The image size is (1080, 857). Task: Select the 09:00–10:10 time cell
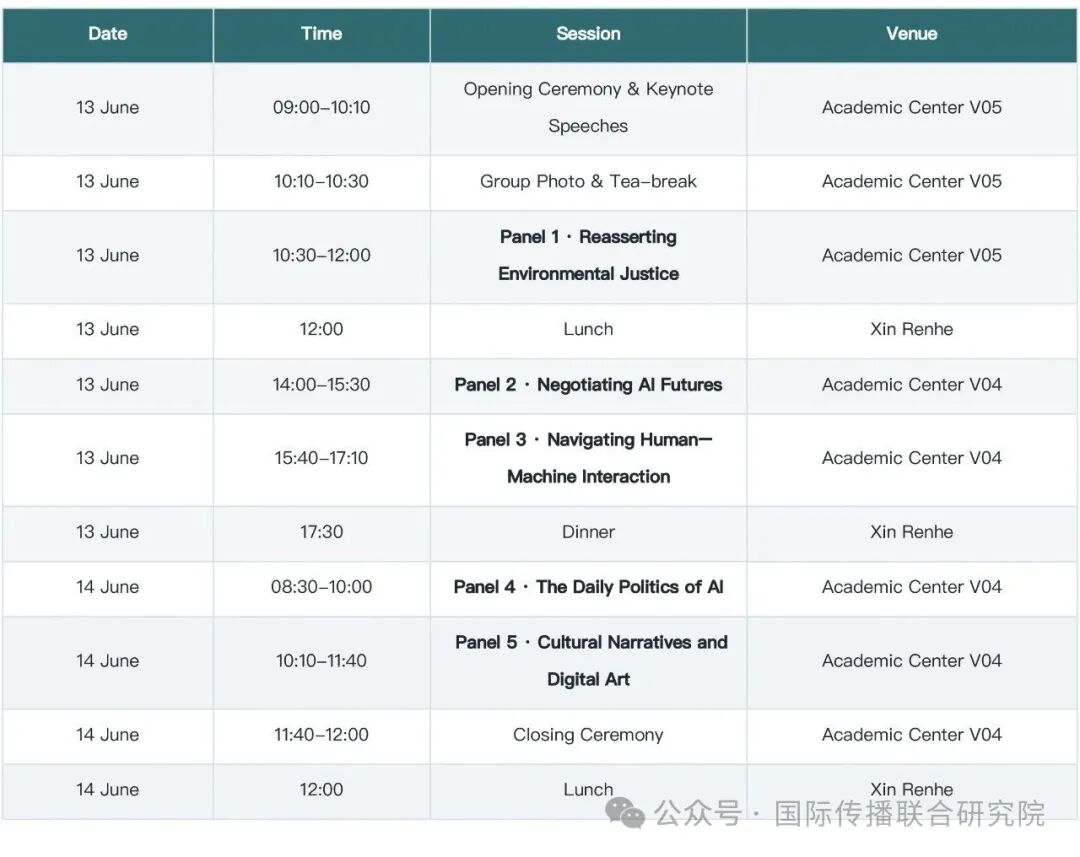tap(321, 107)
